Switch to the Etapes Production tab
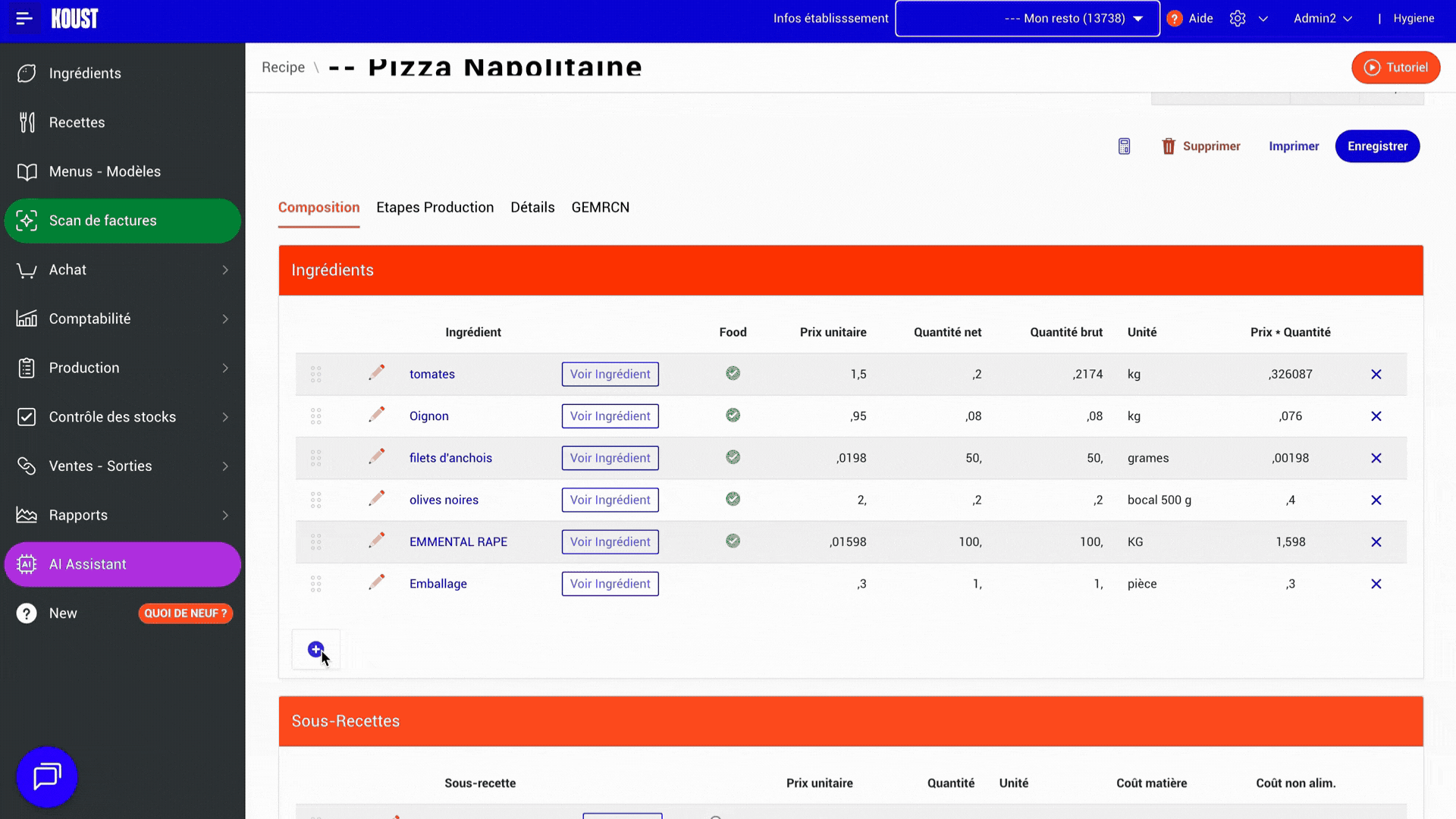The height and width of the screenshot is (819, 1456). pos(435,207)
